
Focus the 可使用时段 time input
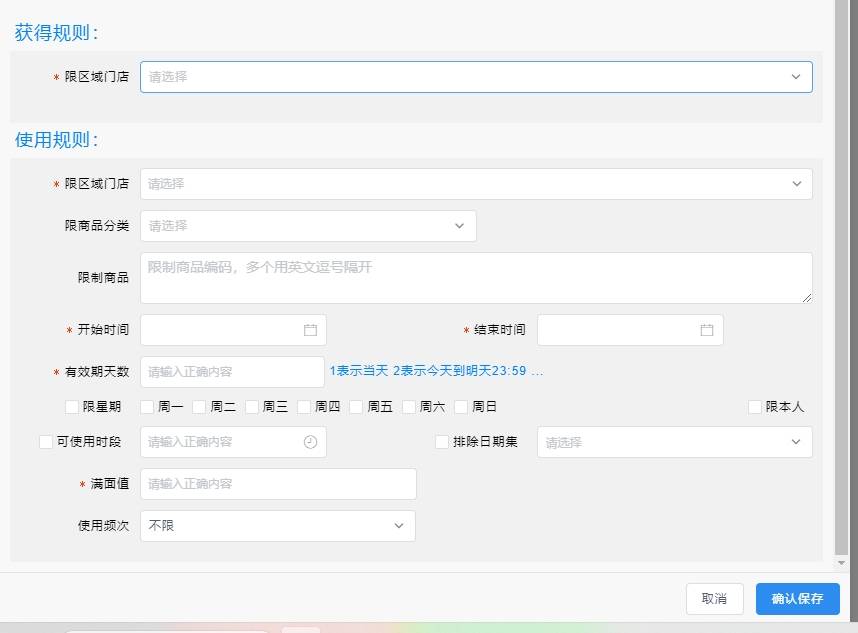pos(234,442)
